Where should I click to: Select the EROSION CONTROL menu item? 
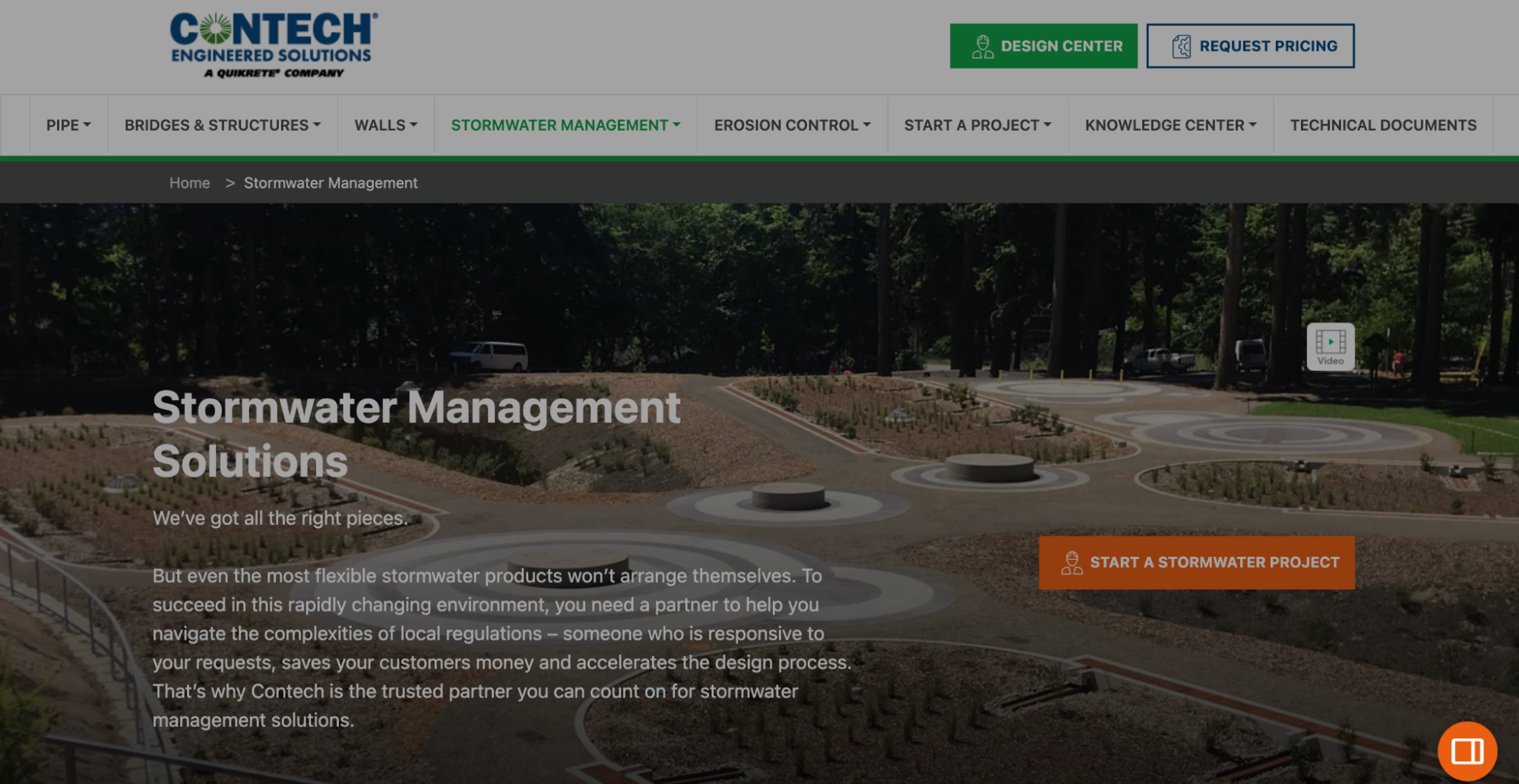(790, 125)
